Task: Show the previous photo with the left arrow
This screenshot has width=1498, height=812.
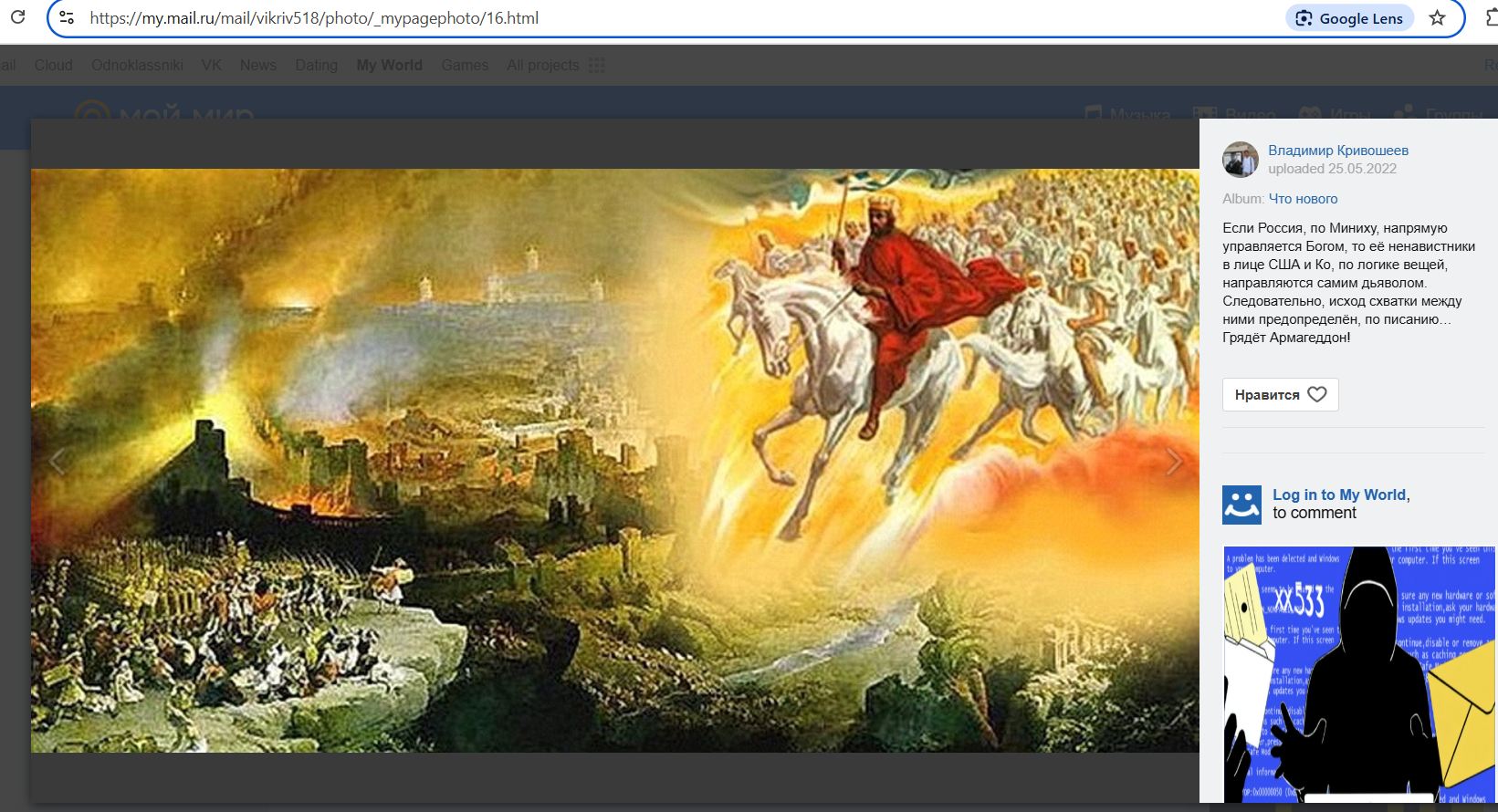Action: [57, 462]
